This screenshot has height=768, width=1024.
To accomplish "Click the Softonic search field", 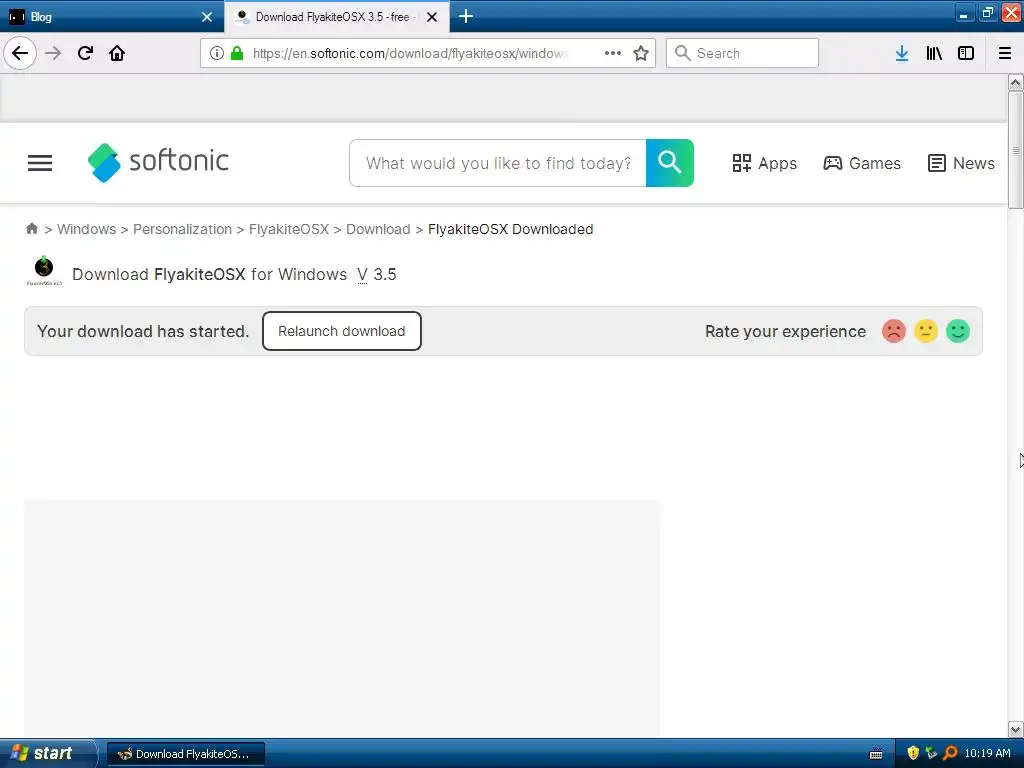I will 498,163.
